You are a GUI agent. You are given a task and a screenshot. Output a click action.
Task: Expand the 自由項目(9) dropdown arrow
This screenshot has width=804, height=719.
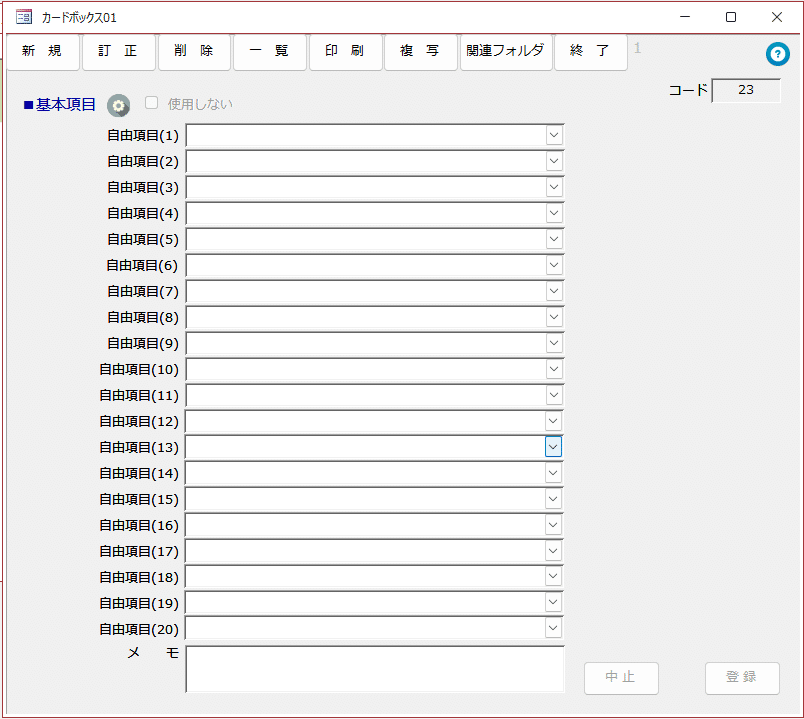click(554, 343)
